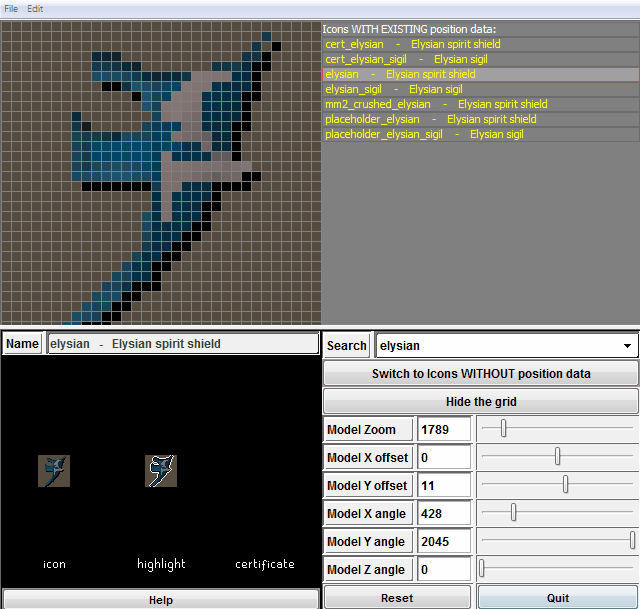The image size is (640, 609).
Task: Switch to Icons WITHOUT position data
Action: (x=481, y=373)
